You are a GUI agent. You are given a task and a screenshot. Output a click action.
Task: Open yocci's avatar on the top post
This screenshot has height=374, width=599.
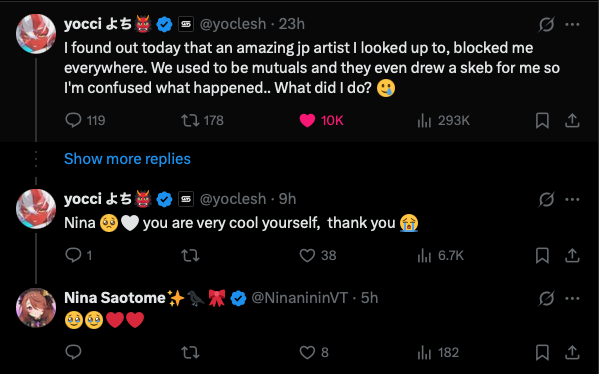tap(36, 34)
